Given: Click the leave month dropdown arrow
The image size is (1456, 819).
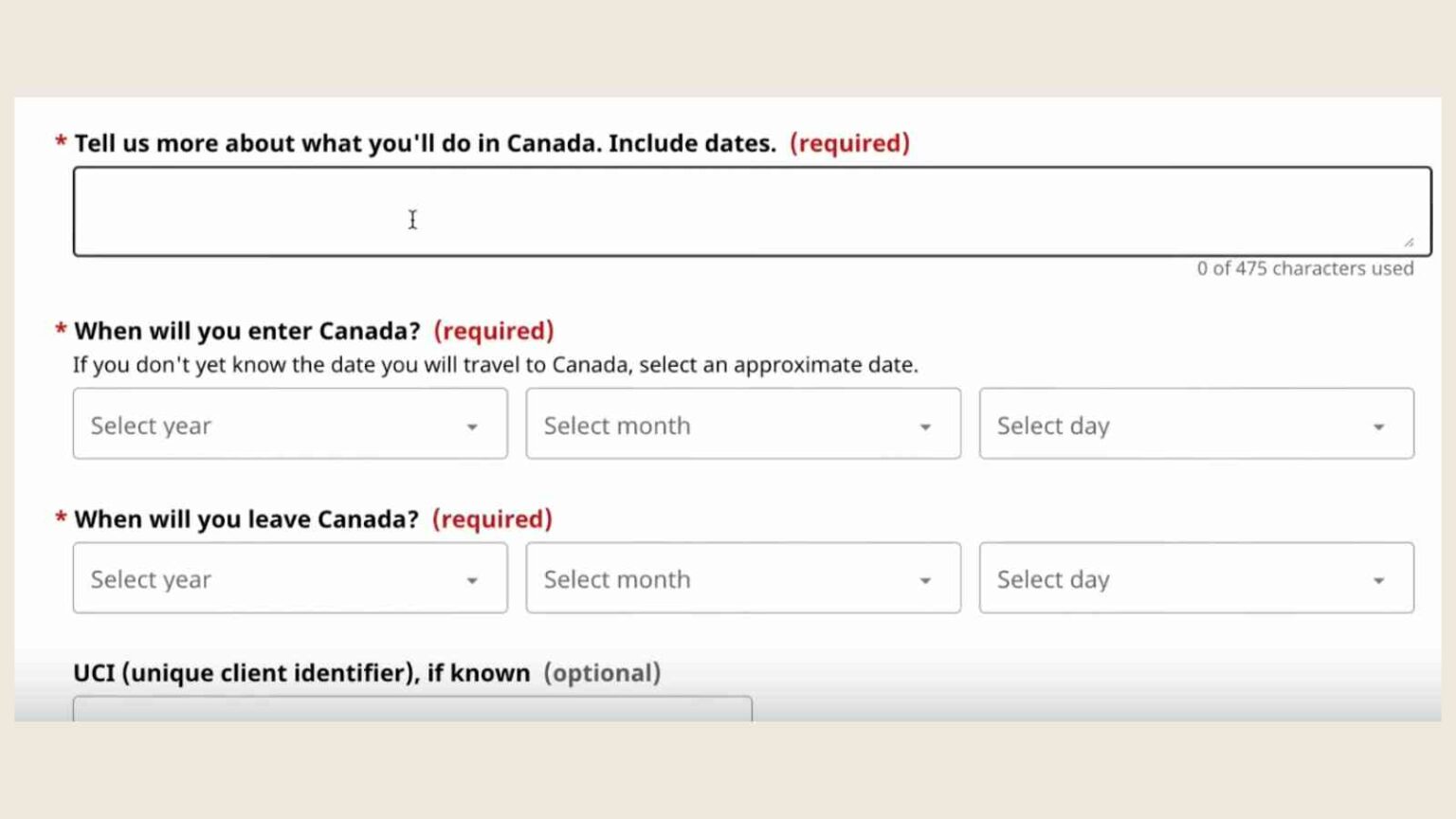Looking at the screenshot, I should [925, 580].
